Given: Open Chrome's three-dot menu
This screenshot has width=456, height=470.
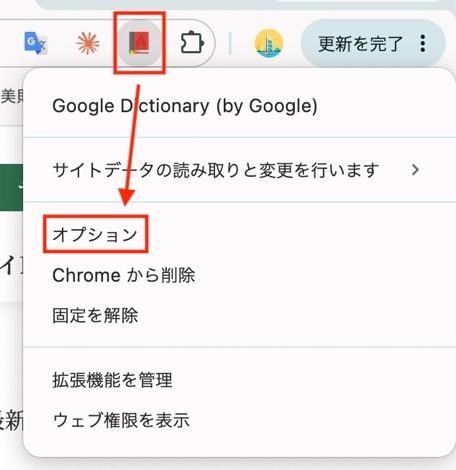Looking at the screenshot, I should click(x=423, y=43).
